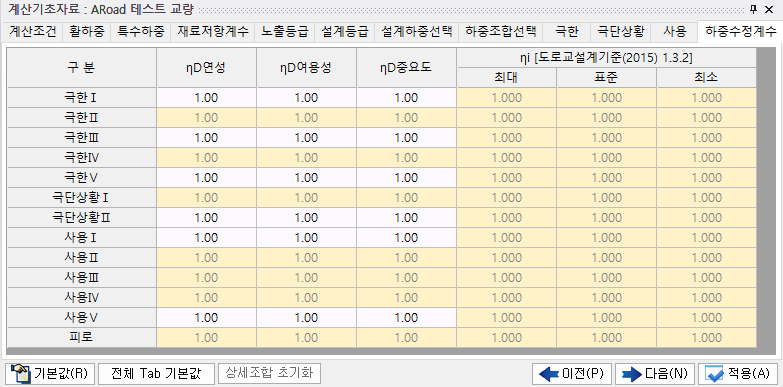Select the 극한Ⅱ row header
783x387 pixels.
[x=81, y=118]
